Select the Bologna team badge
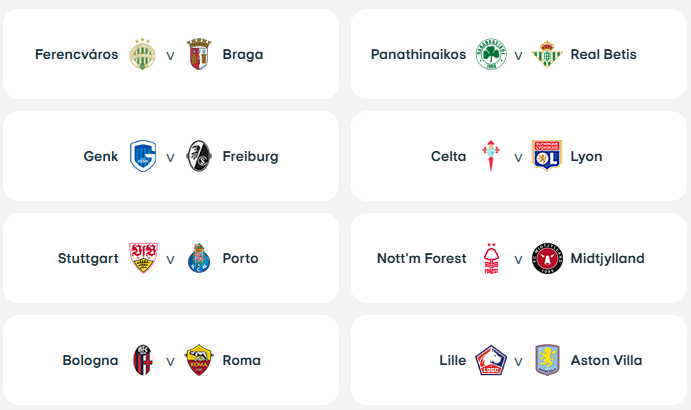Viewport: 691px width, 410px height. click(x=142, y=360)
